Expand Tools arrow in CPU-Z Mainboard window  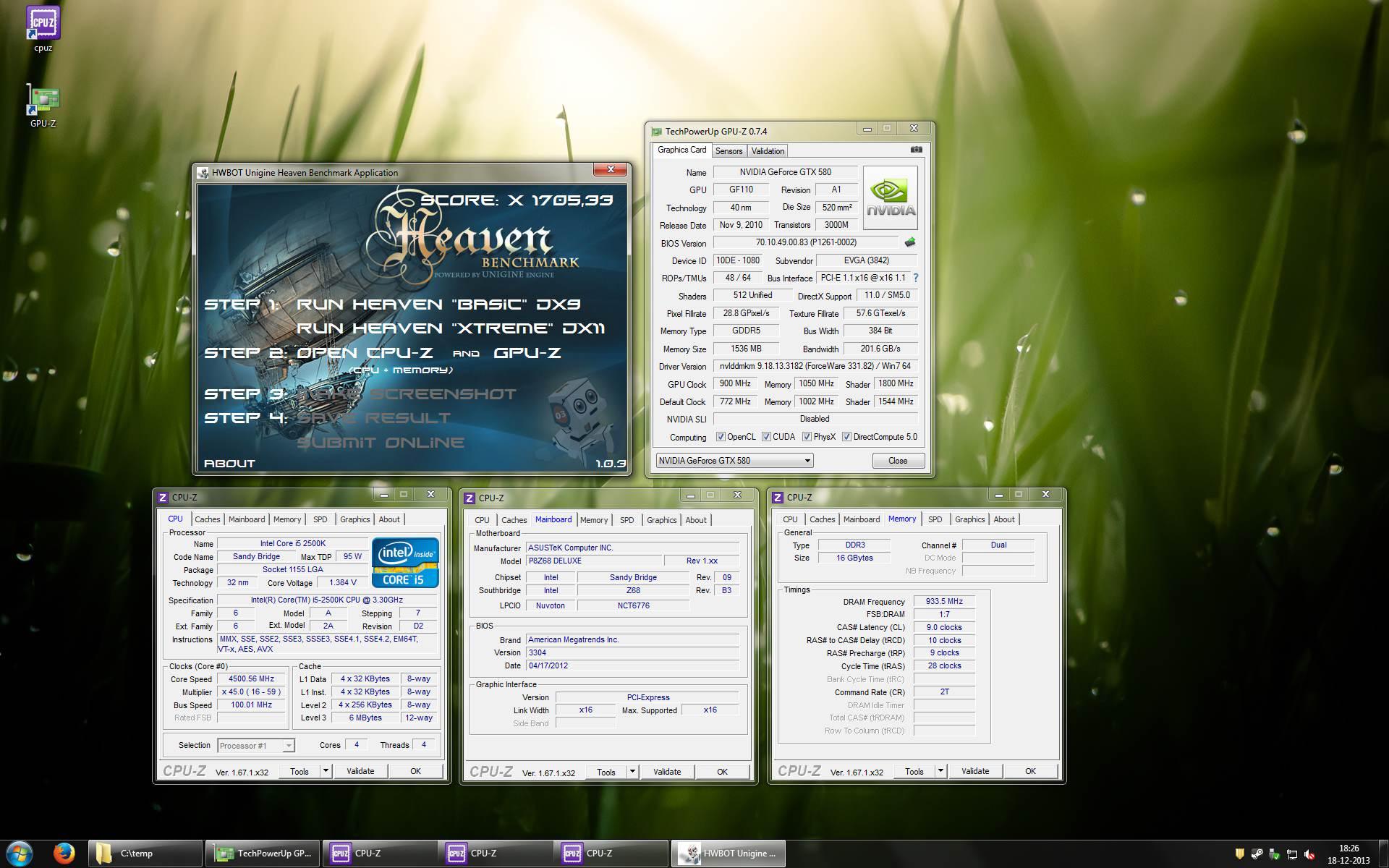pyautogui.click(x=632, y=772)
